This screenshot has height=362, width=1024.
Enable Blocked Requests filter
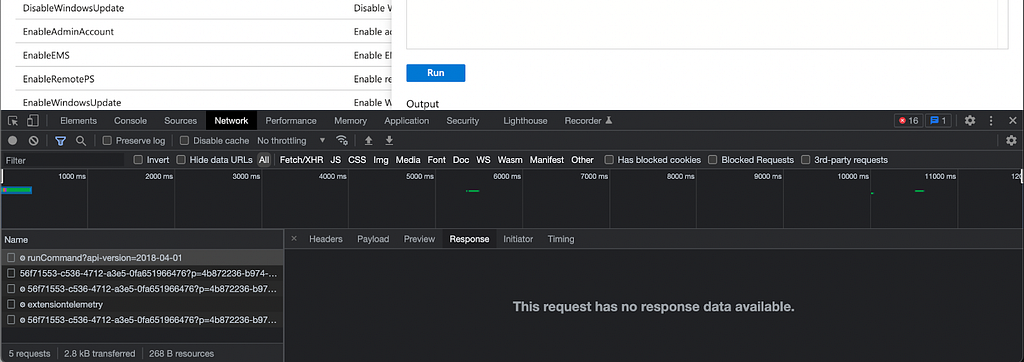click(712, 160)
